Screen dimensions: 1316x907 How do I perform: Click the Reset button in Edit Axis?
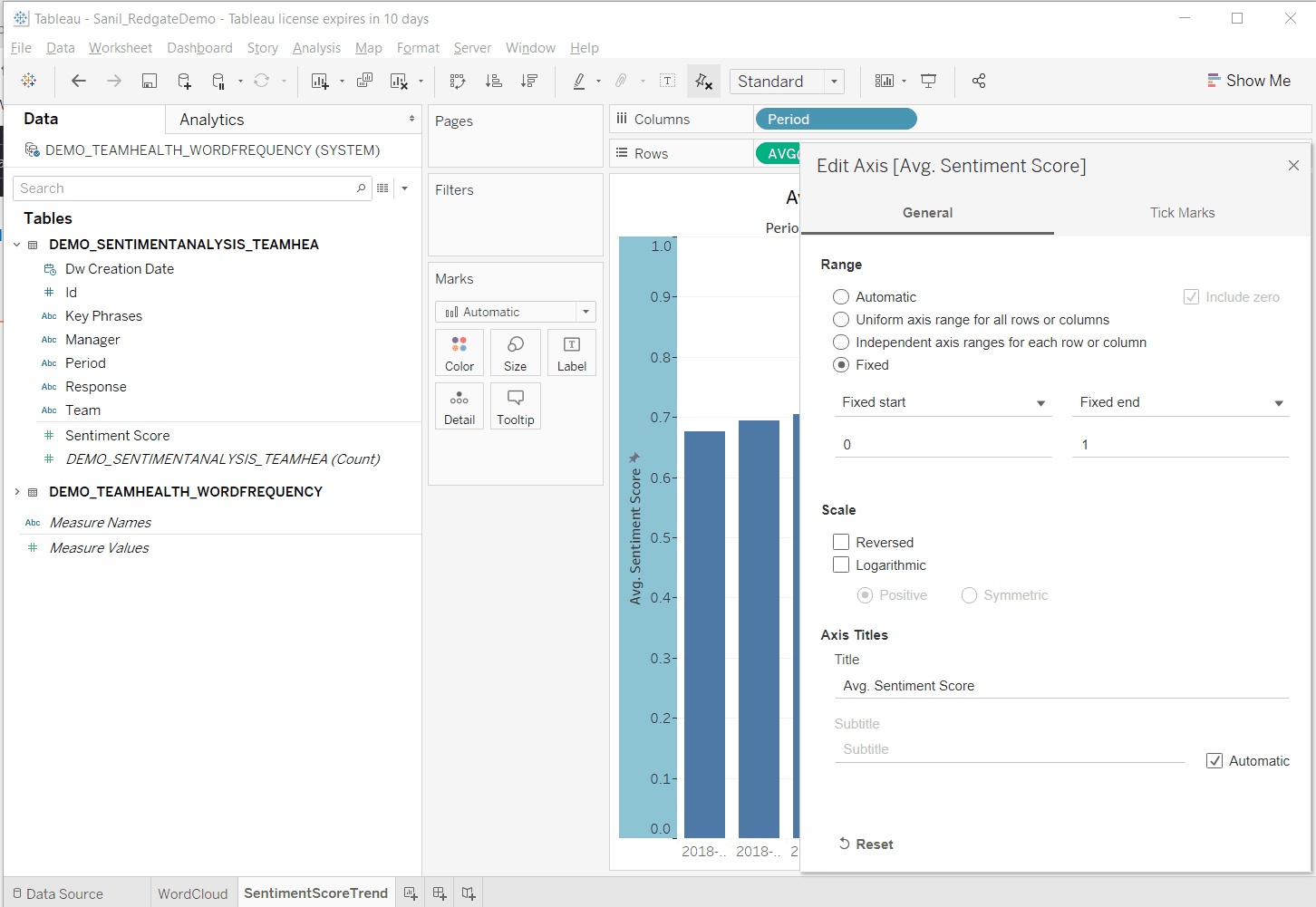(x=866, y=844)
